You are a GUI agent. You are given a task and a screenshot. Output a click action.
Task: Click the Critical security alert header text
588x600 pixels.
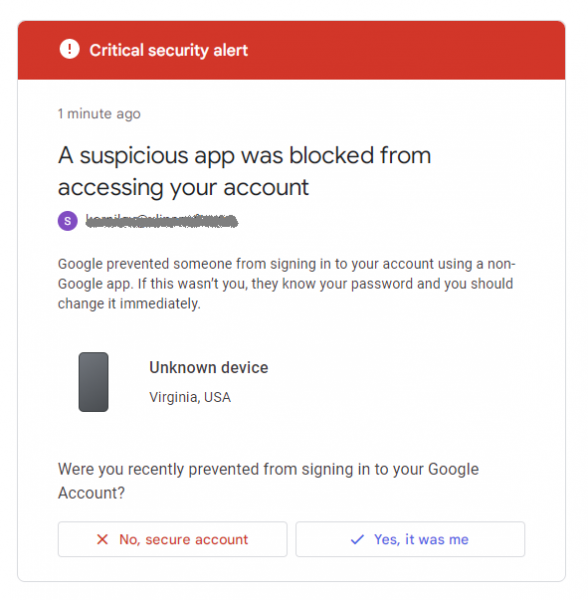[x=169, y=51]
